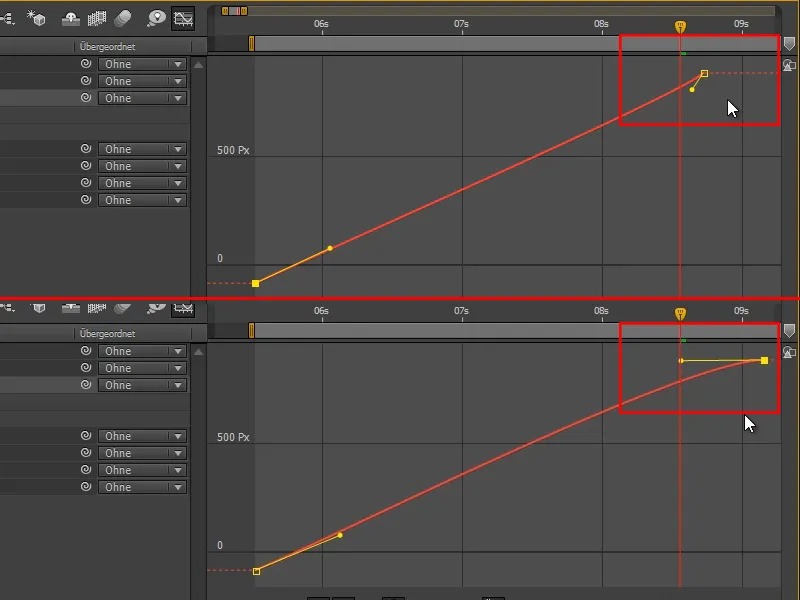The height and width of the screenshot is (600, 800).
Task: Grab the current time indicator, upper timeline
Action: [x=680, y=27]
